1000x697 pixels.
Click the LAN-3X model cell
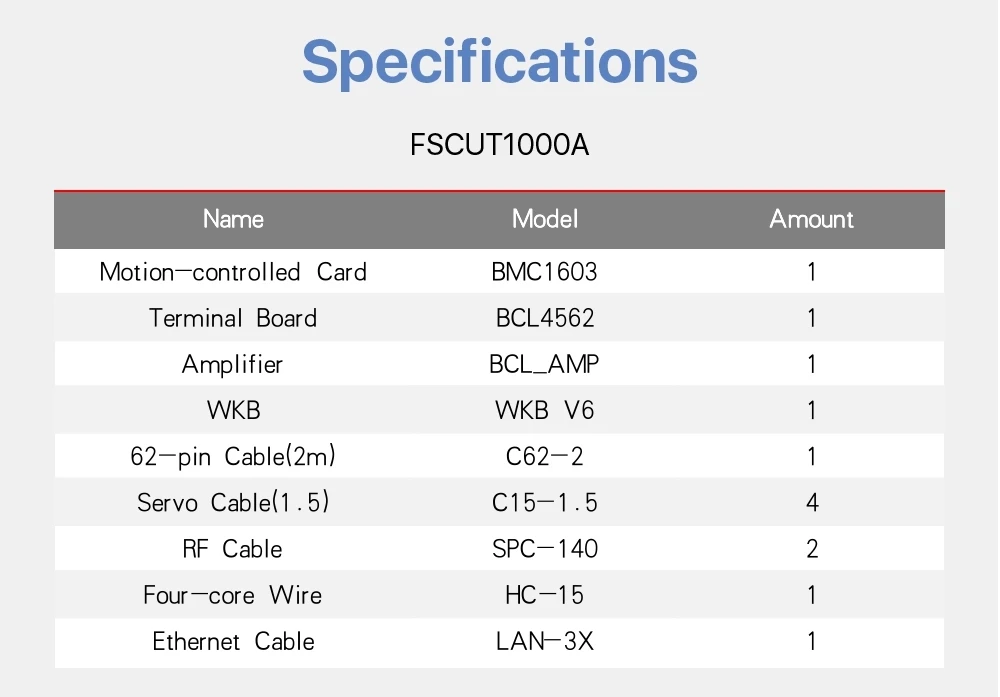[x=545, y=642]
